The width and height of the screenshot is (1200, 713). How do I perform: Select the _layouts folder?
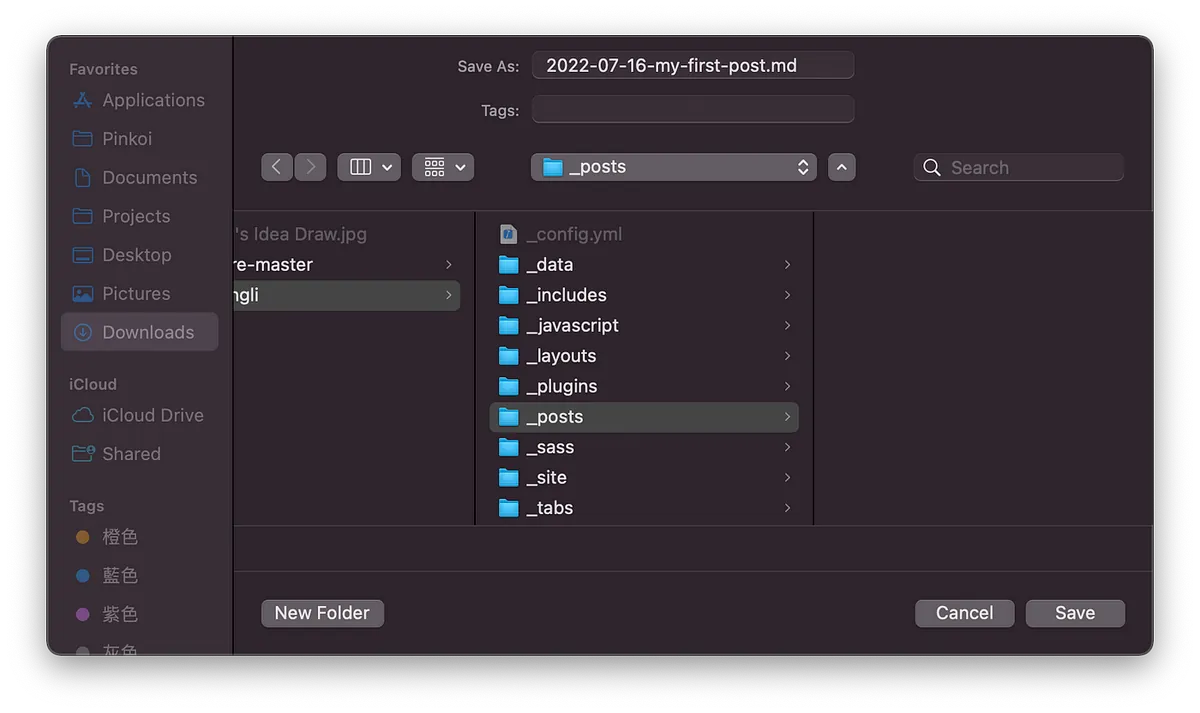tap(561, 356)
